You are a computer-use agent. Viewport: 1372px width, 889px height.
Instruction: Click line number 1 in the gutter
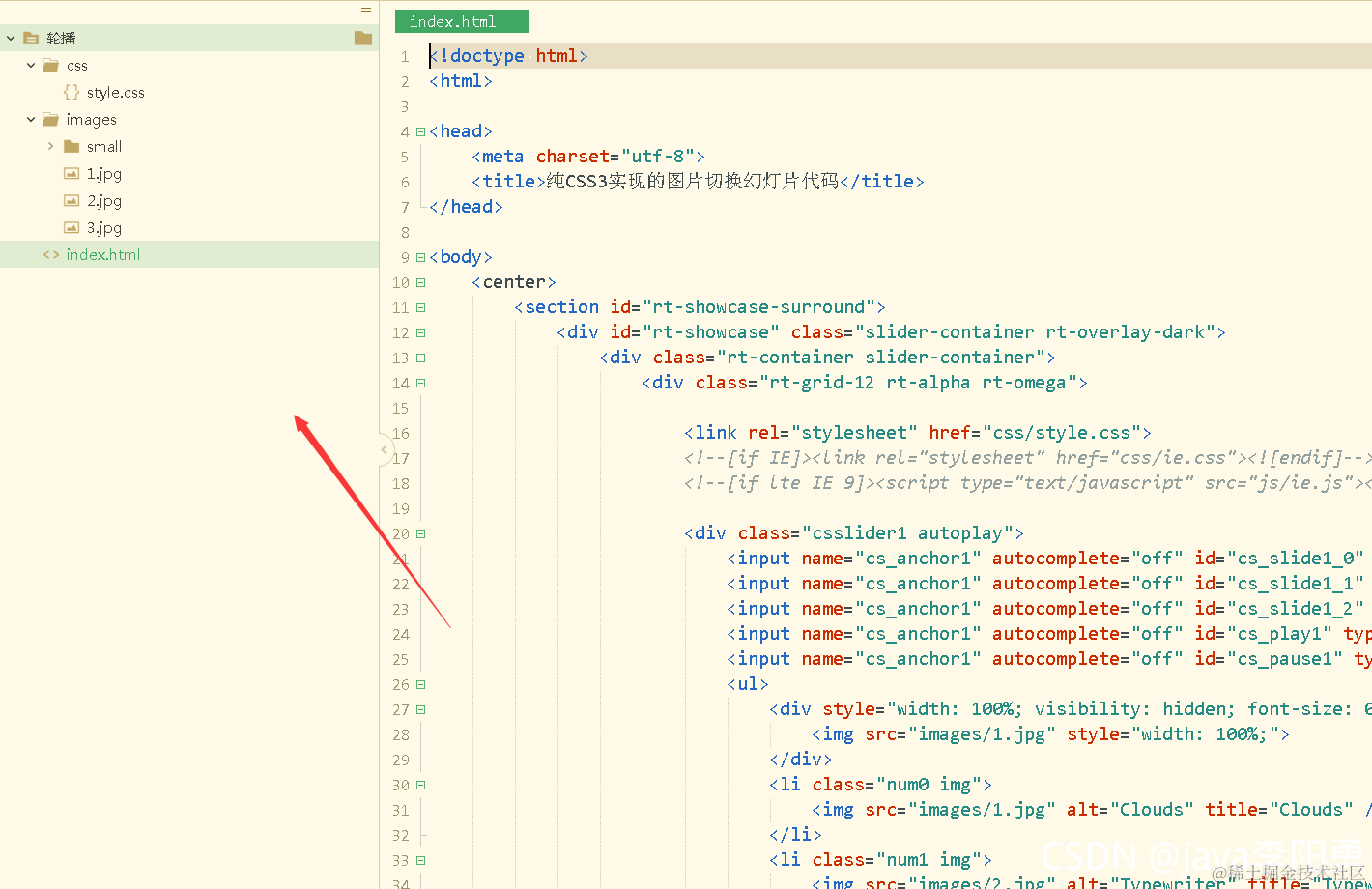405,56
